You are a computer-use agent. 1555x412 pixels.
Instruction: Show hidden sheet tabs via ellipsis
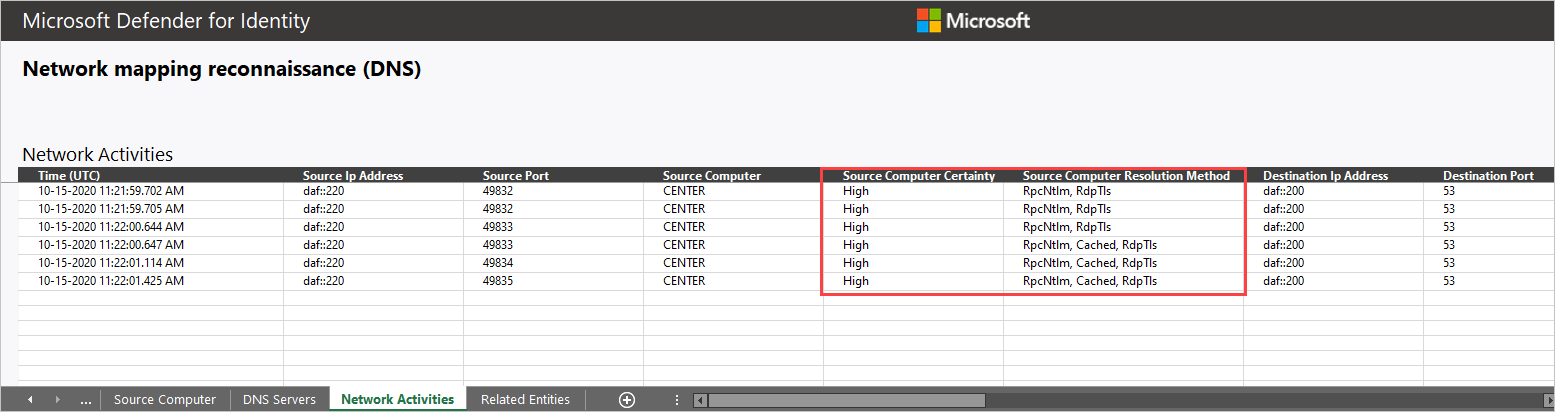85,399
